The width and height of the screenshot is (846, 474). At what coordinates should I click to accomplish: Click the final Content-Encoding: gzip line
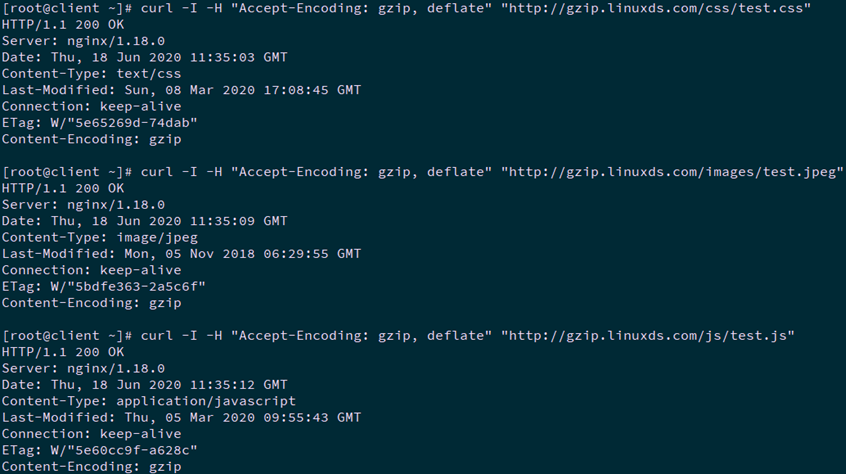pos(91,466)
